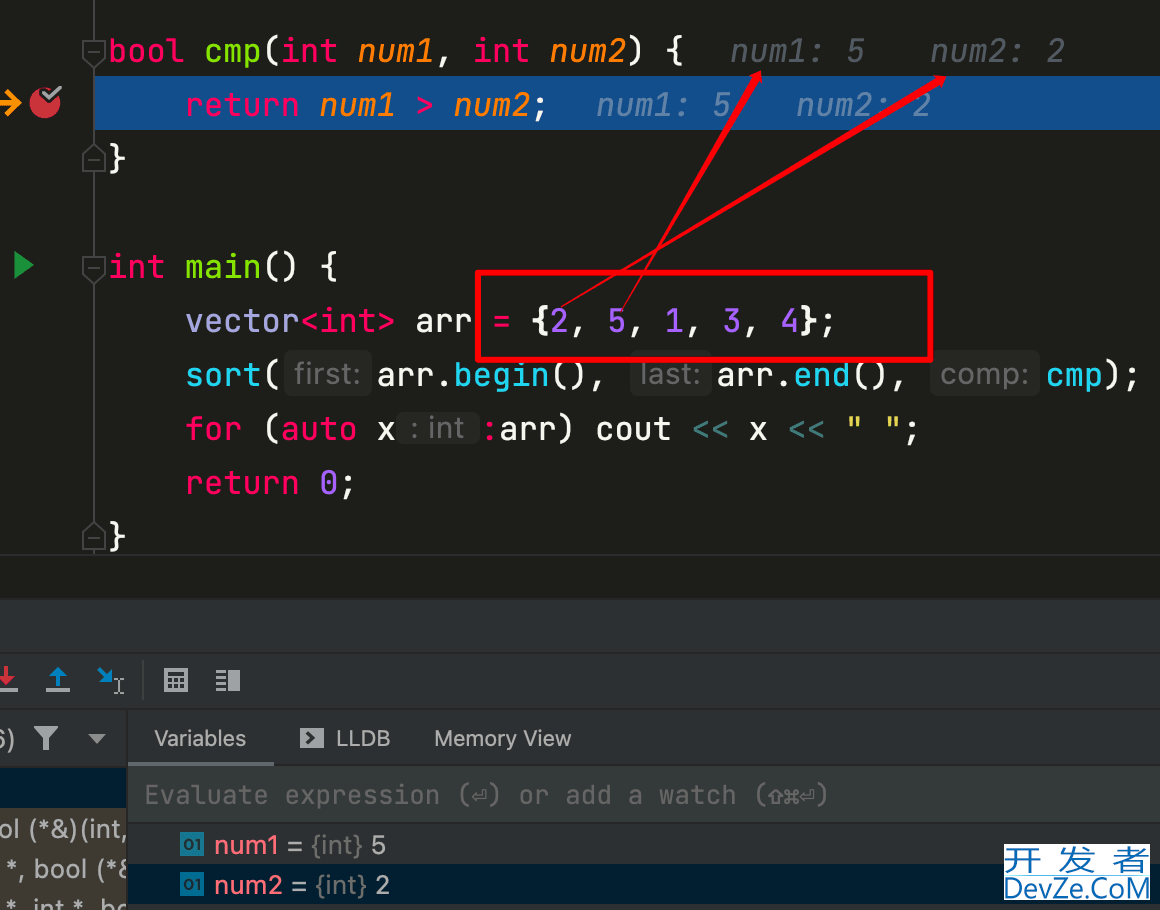Collapse the main function fold marker
The height and width of the screenshot is (910, 1160).
pyautogui.click(x=93, y=268)
